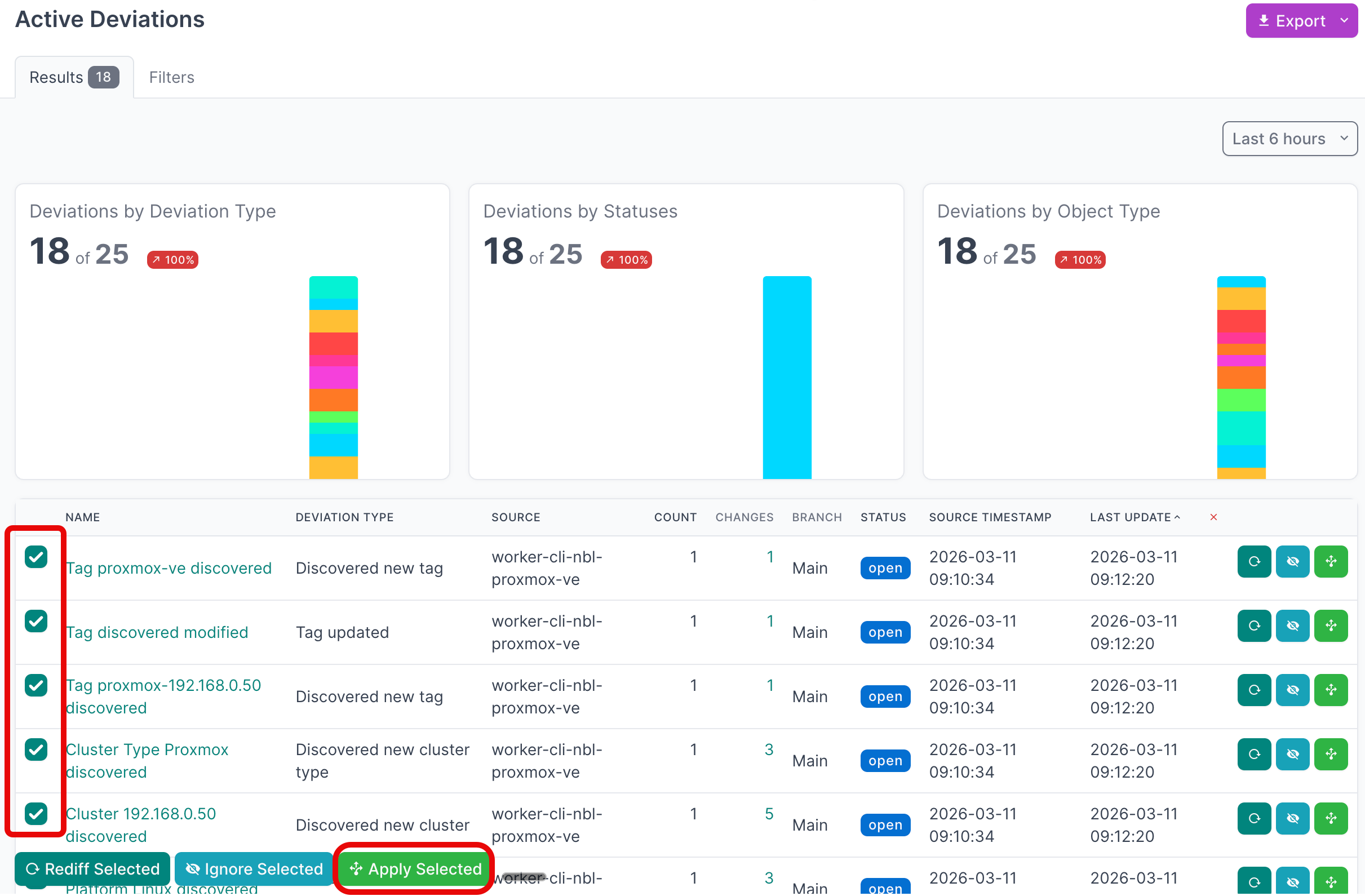This screenshot has height=896, width=1365.
Task: Click ignore eye icon for Tag discovered modified row
Action: pos(1292,626)
